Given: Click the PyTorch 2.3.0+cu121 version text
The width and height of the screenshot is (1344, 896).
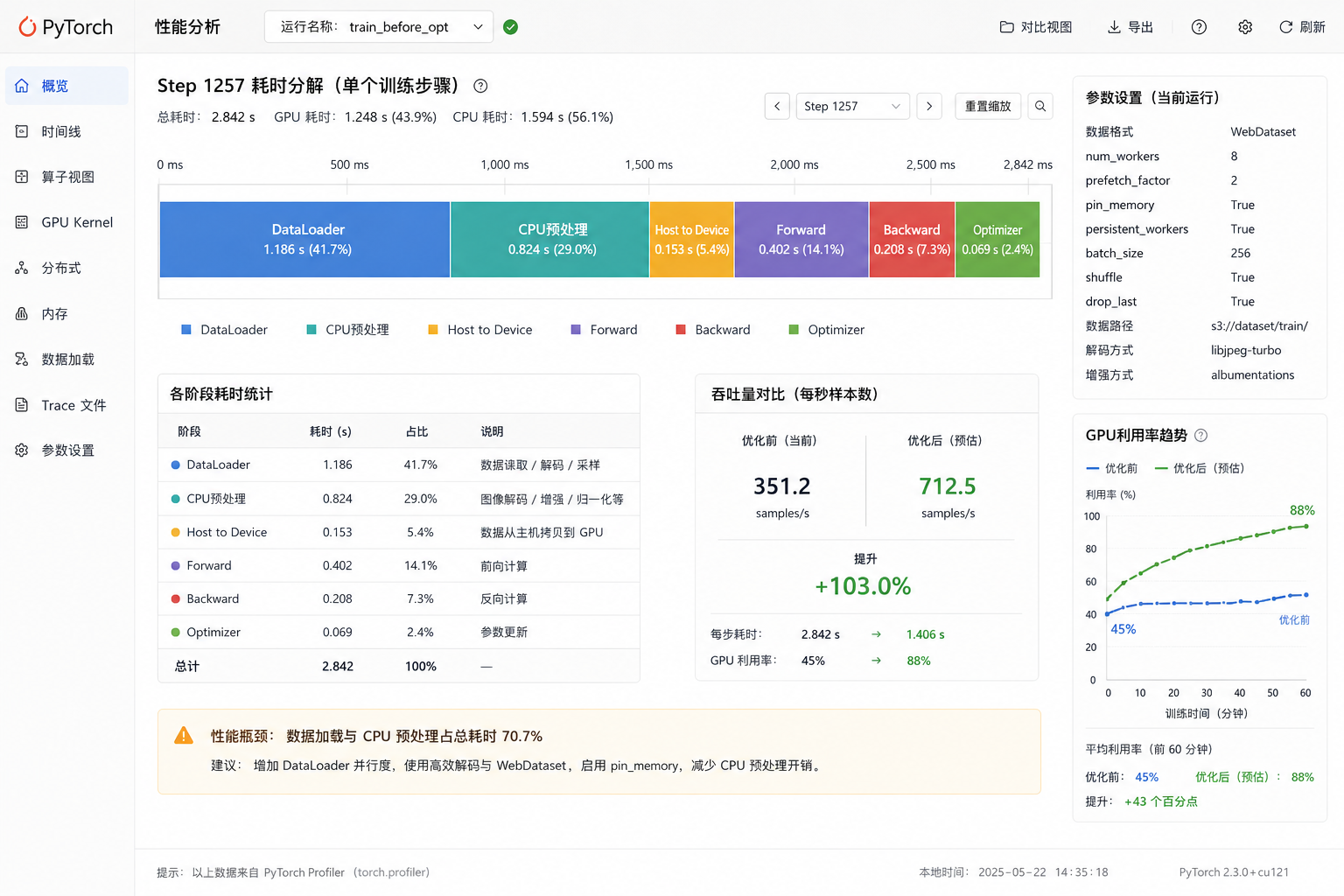Looking at the screenshot, I should pos(1234,872).
